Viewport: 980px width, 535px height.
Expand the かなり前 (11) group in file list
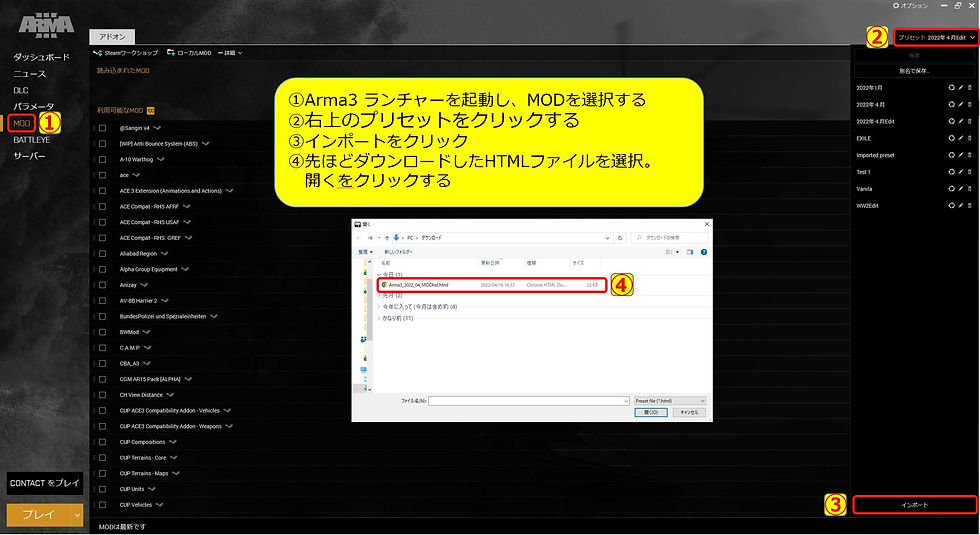379,318
